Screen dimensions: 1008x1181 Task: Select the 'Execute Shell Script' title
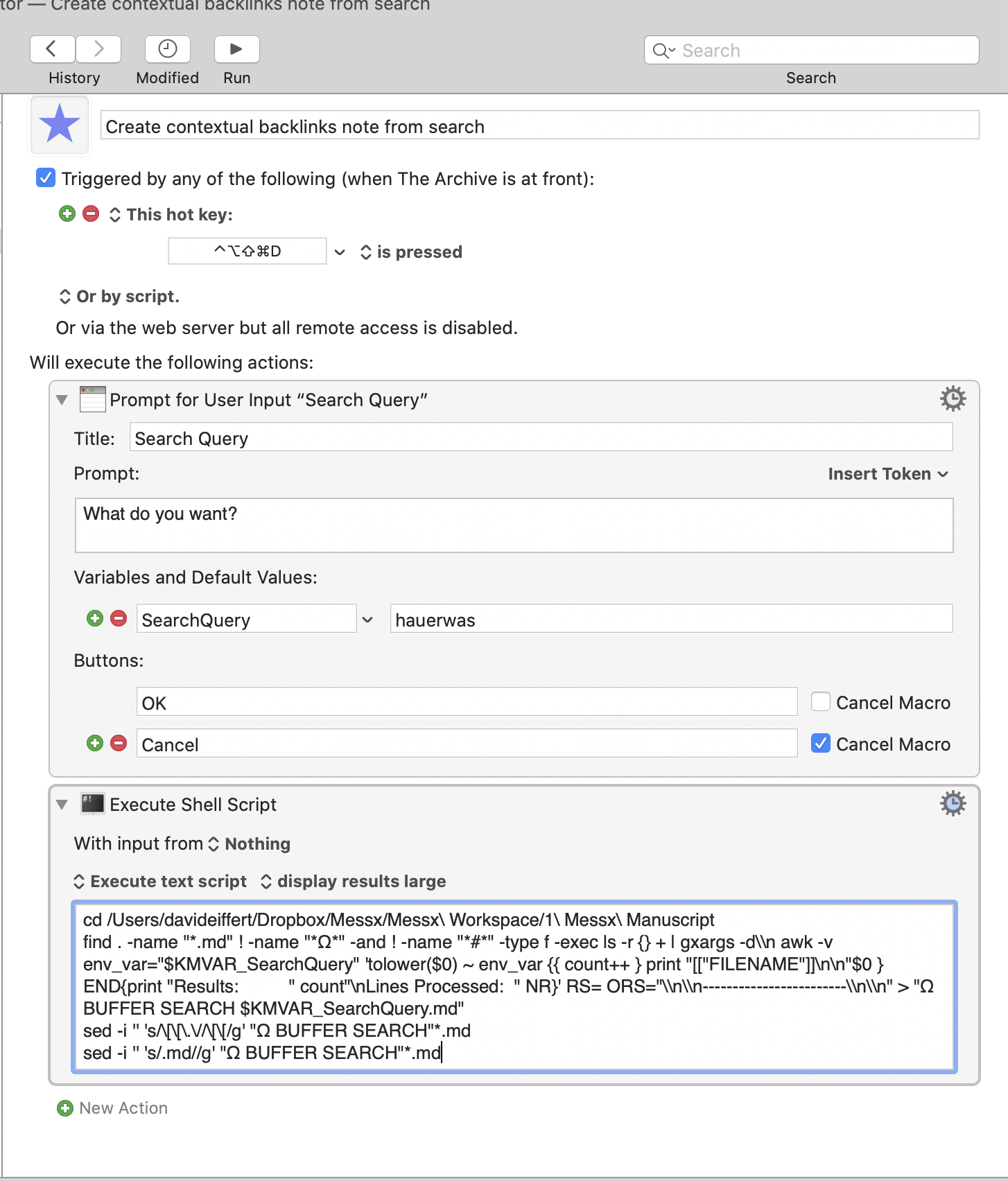193,805
